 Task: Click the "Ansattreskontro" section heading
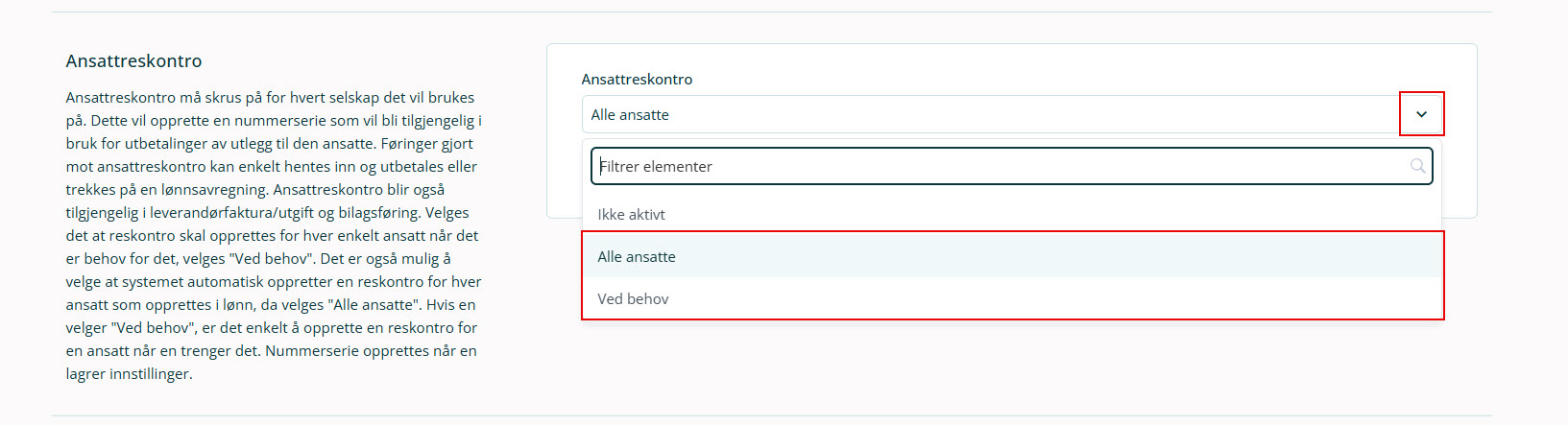[x=133, y=60]
